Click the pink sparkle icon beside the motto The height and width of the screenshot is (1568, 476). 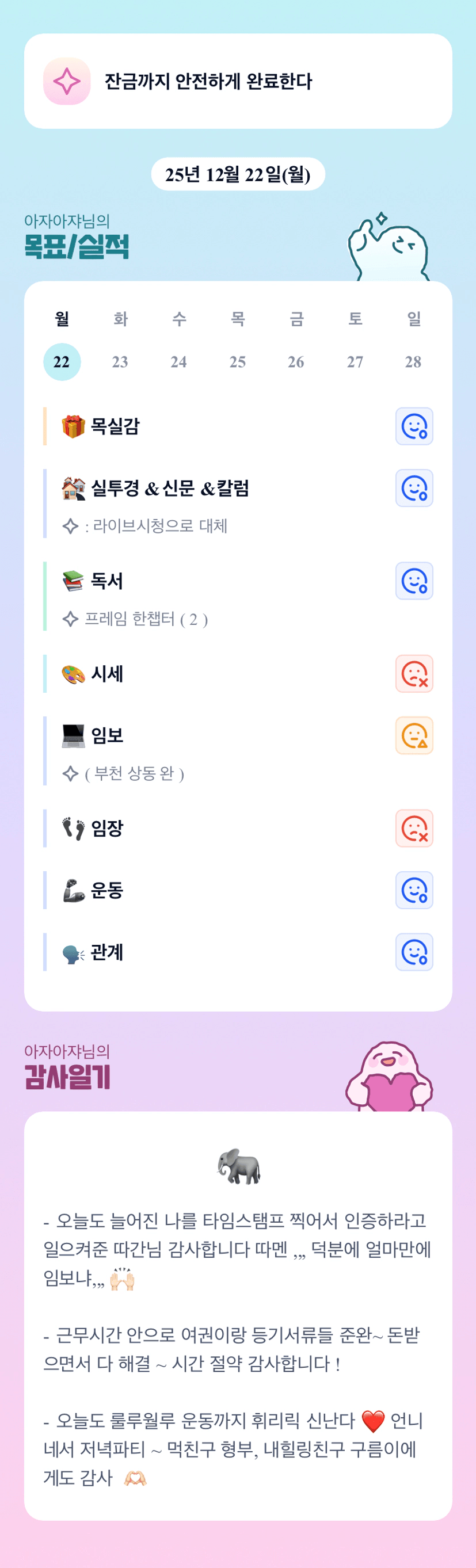click(x=67, y=81)
